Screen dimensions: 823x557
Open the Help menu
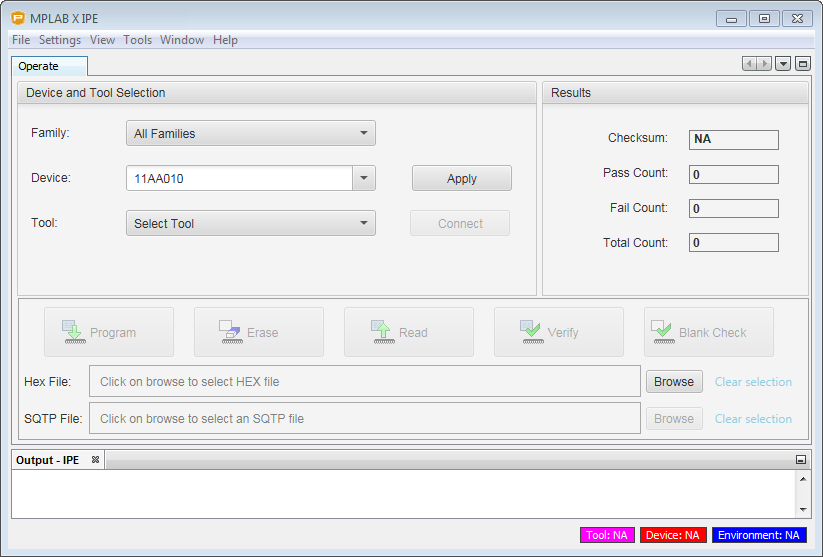(x=225, y=40)
